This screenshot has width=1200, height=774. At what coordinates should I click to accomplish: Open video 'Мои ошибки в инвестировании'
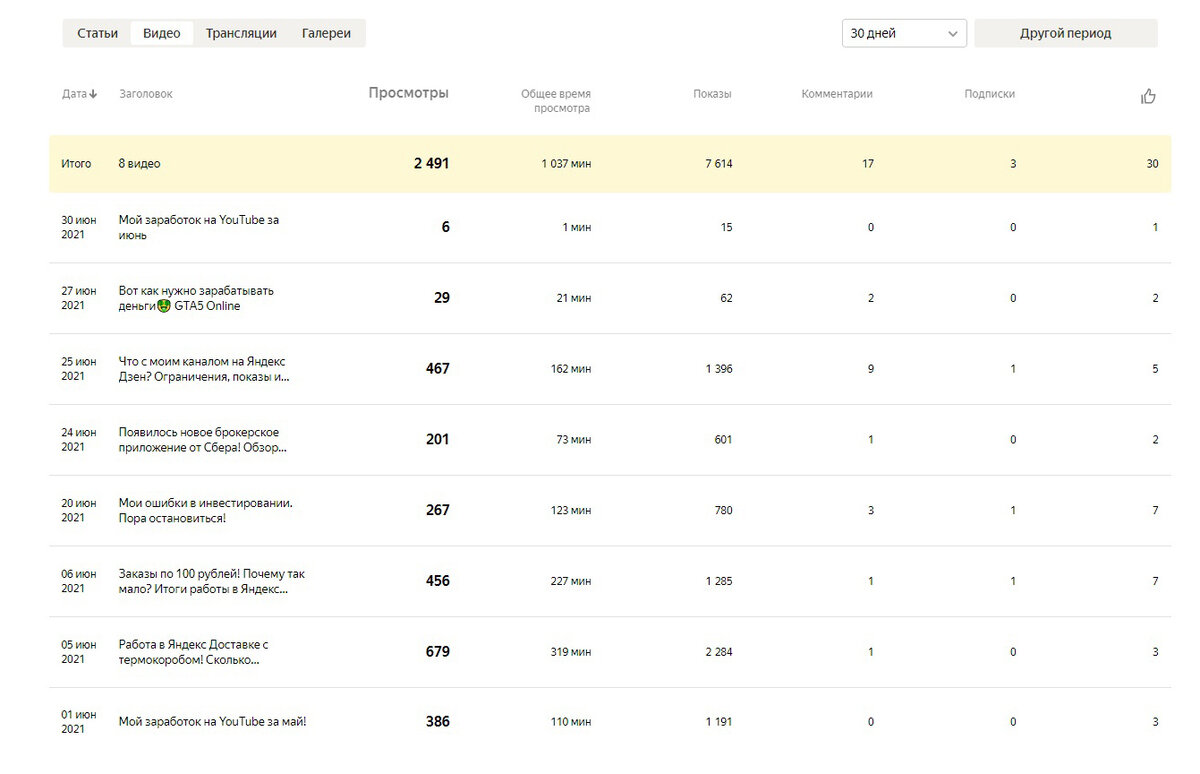tap(205, 511)
